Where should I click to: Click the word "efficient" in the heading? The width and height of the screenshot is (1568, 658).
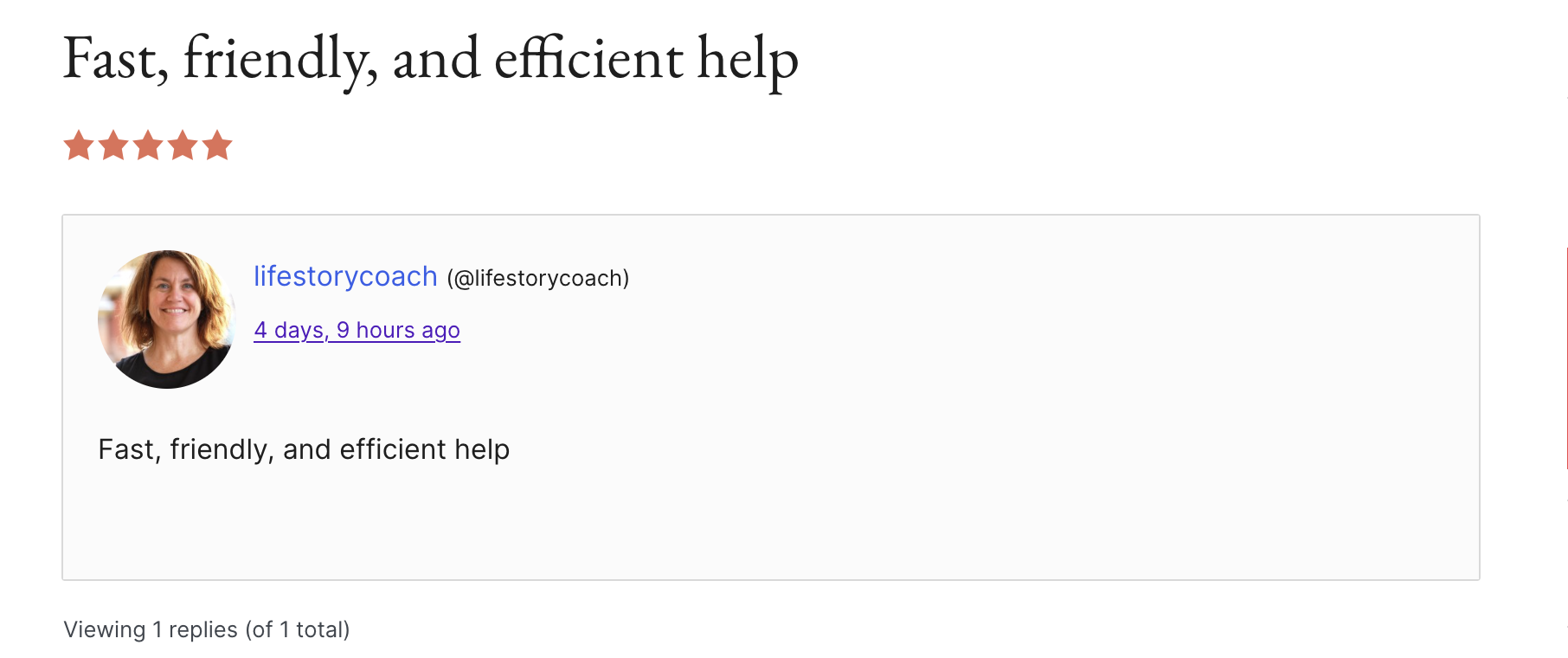588,59
